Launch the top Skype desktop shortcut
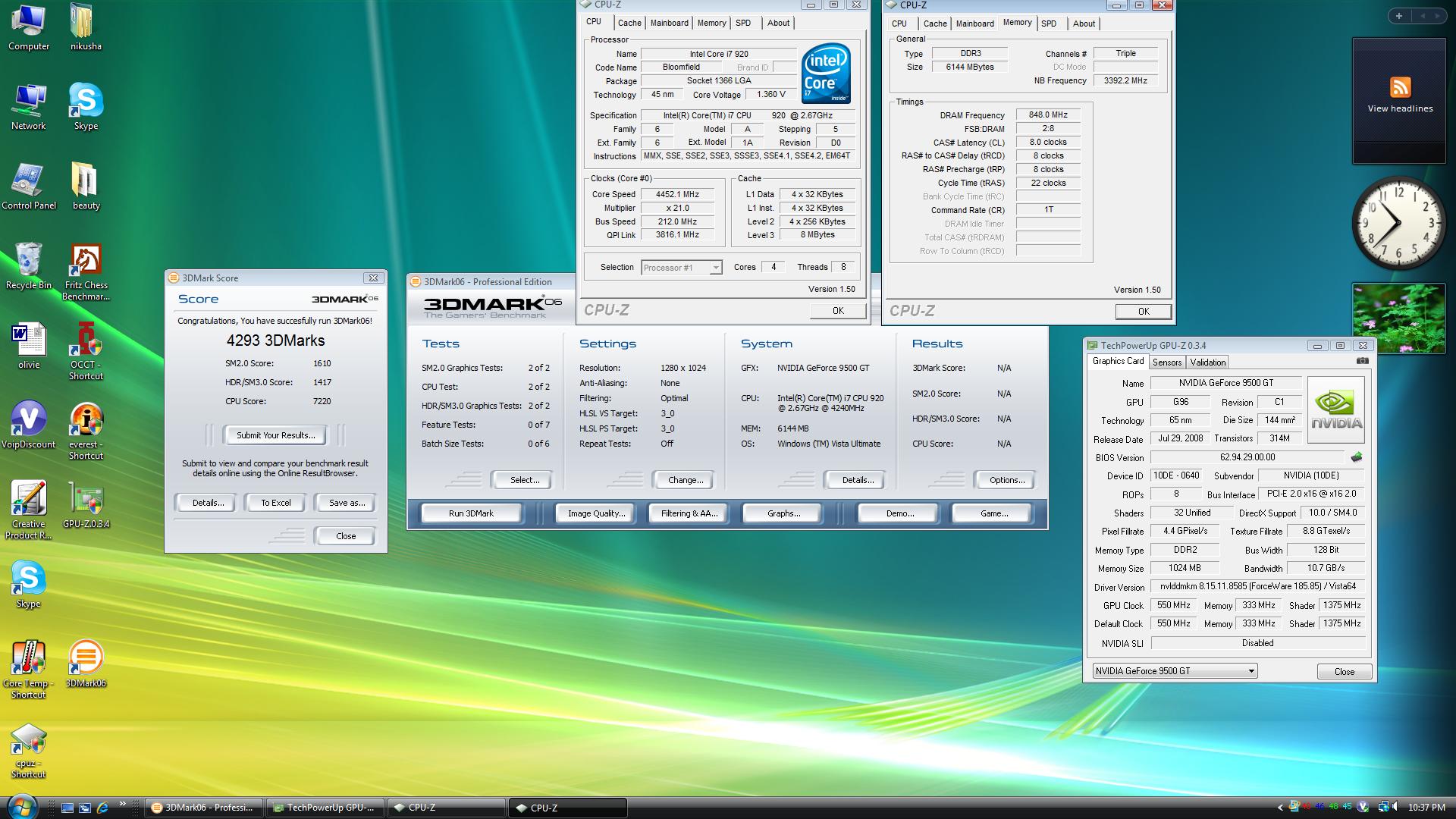The height and width of the screenshot is (819, 1456). 86,108
